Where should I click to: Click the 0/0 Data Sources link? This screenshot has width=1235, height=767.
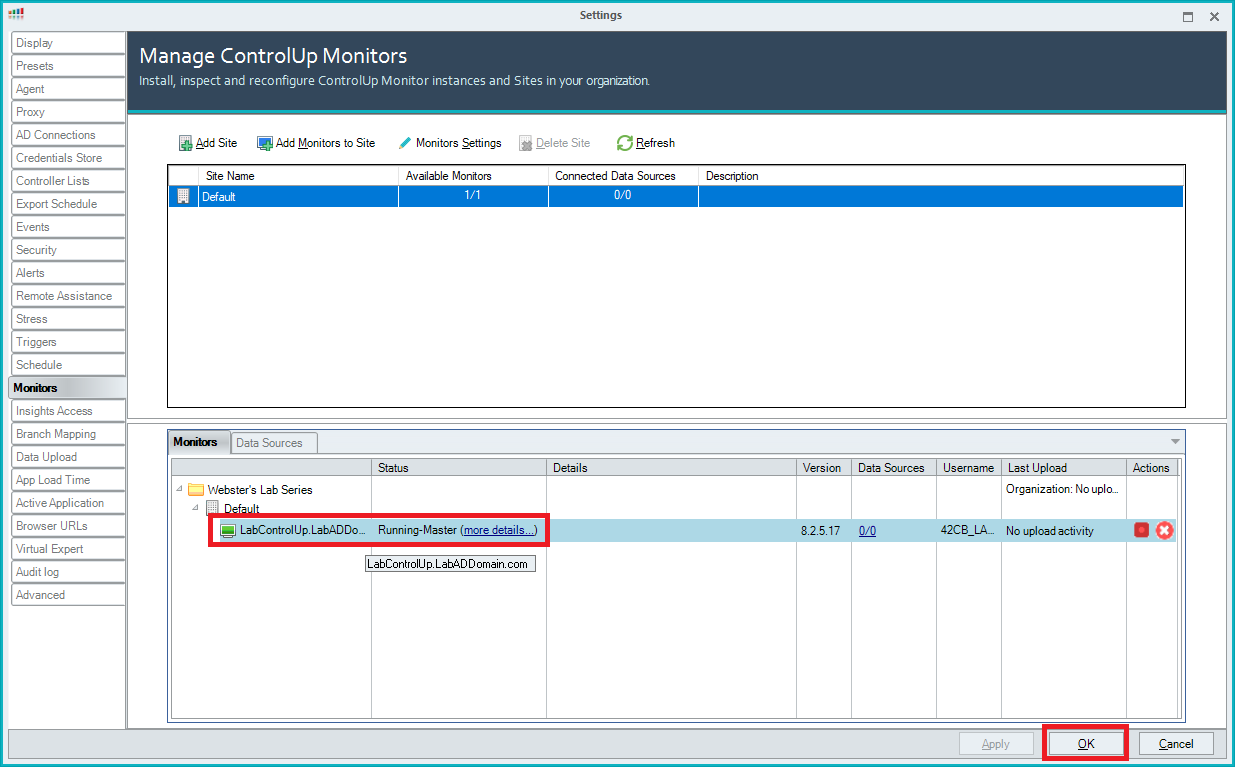coord(867,531)
